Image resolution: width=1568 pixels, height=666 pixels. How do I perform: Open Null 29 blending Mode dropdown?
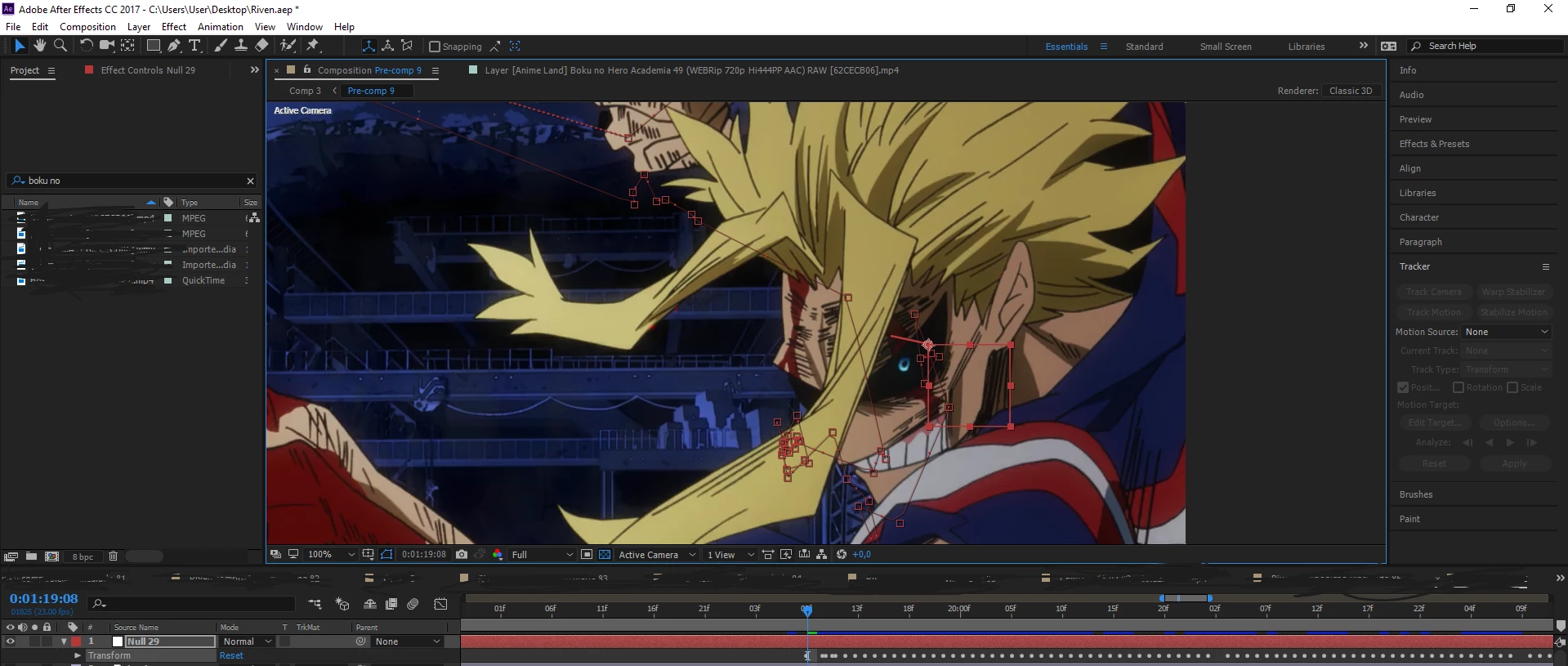pos(247,641)
